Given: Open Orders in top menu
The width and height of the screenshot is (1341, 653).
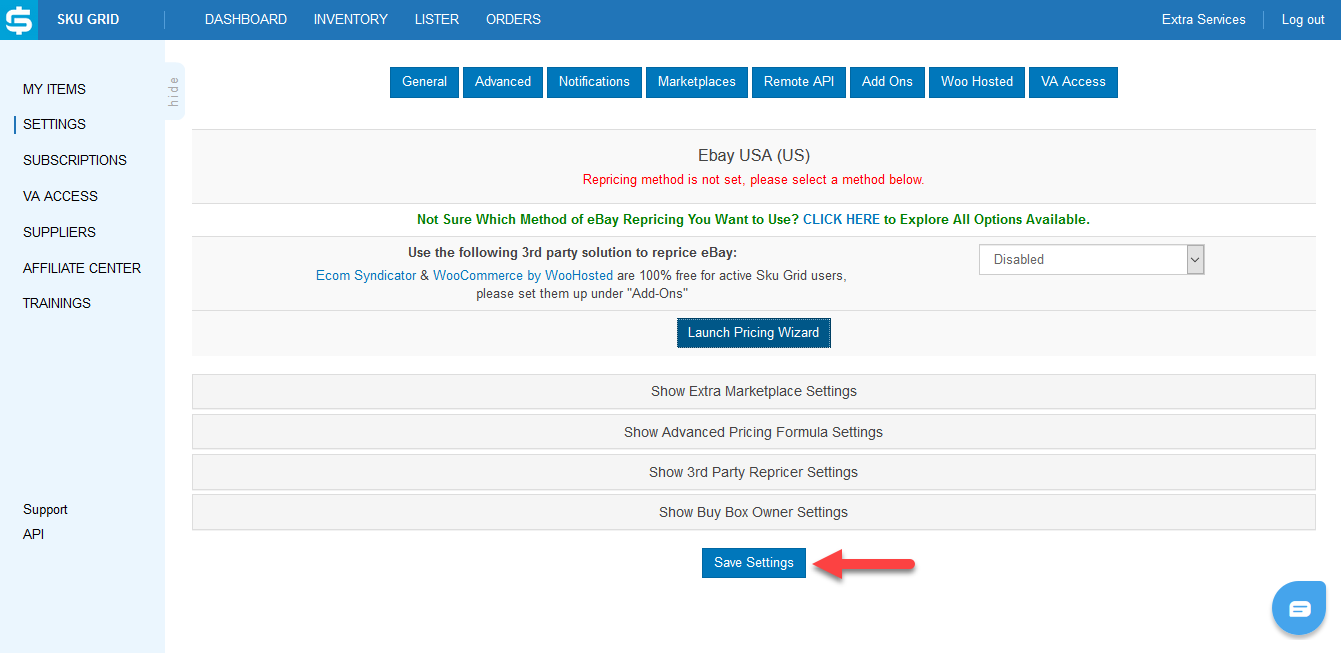Looking at the screenshot, I should click(513, 19).
